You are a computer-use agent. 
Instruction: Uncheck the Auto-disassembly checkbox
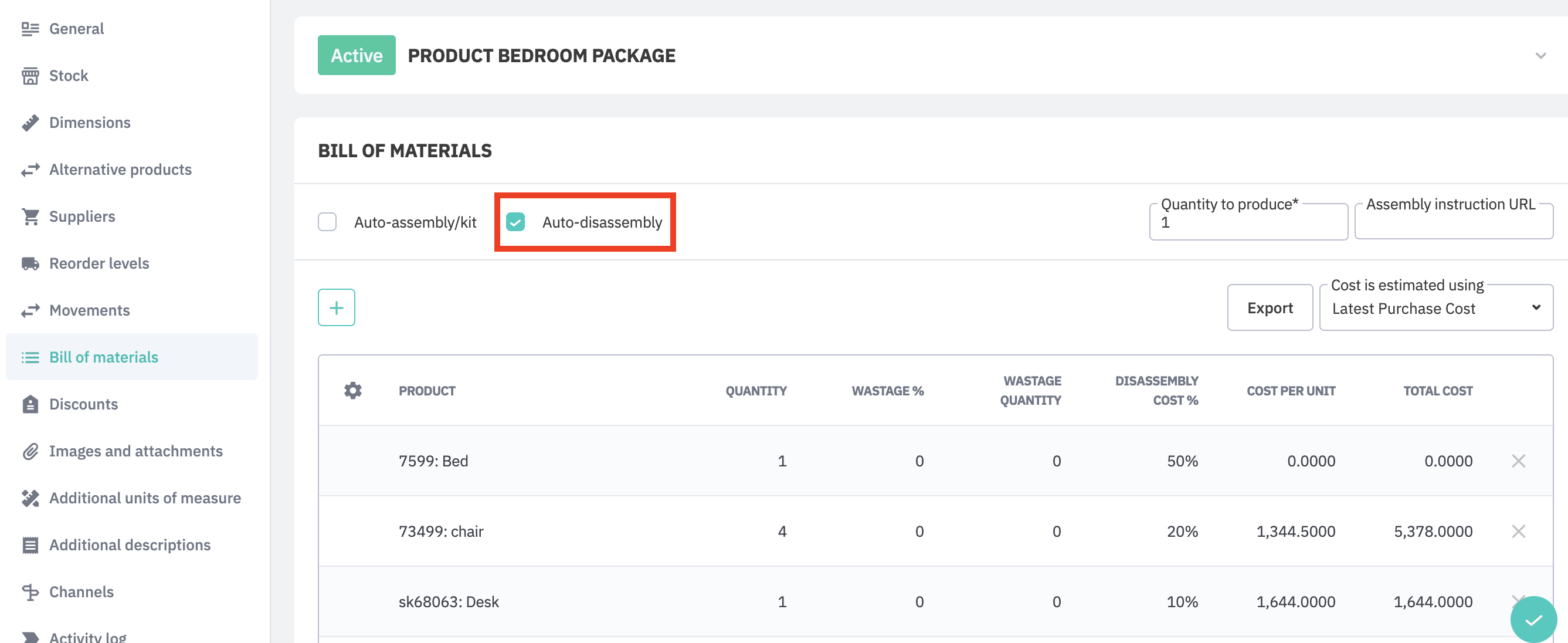[x=515, y=222]
